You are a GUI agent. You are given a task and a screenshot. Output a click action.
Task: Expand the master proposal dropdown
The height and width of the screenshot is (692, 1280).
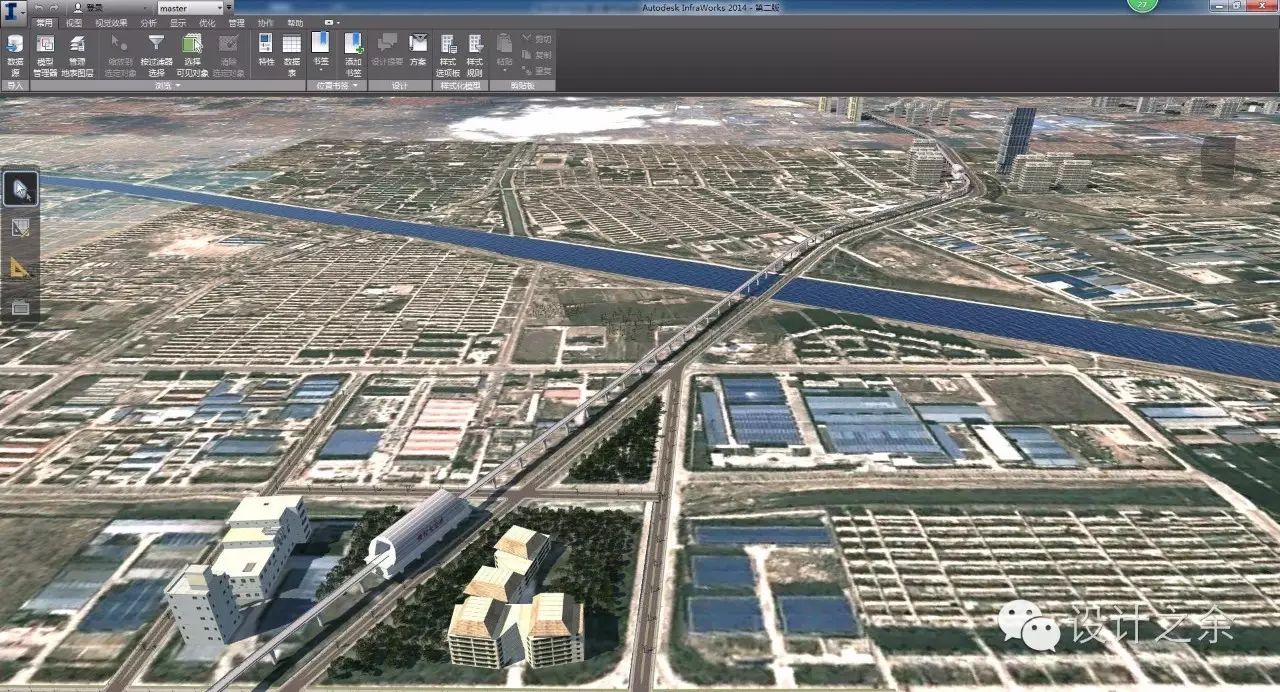[228, 8]
